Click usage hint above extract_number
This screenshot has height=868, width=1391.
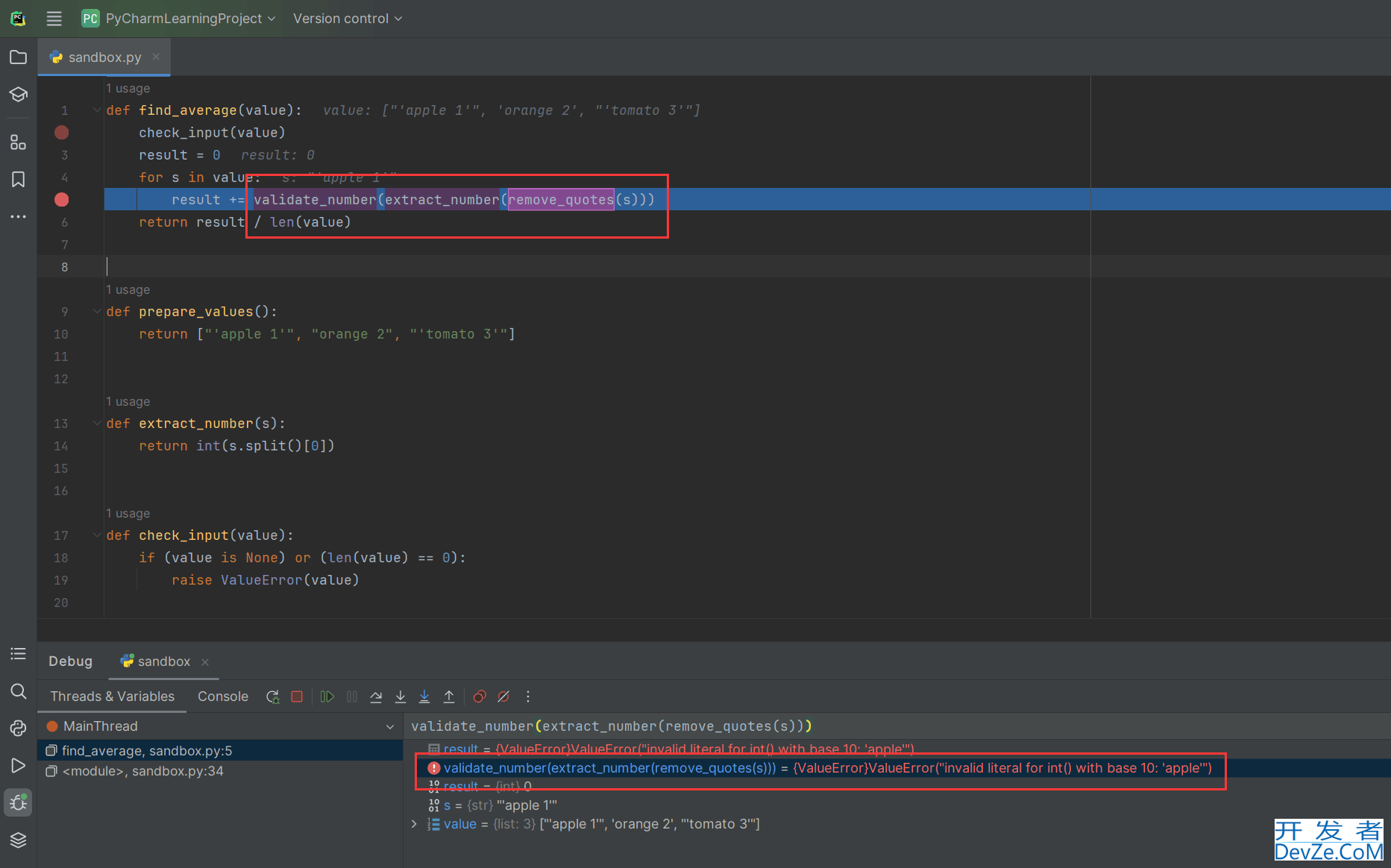[x=128, y=401]
